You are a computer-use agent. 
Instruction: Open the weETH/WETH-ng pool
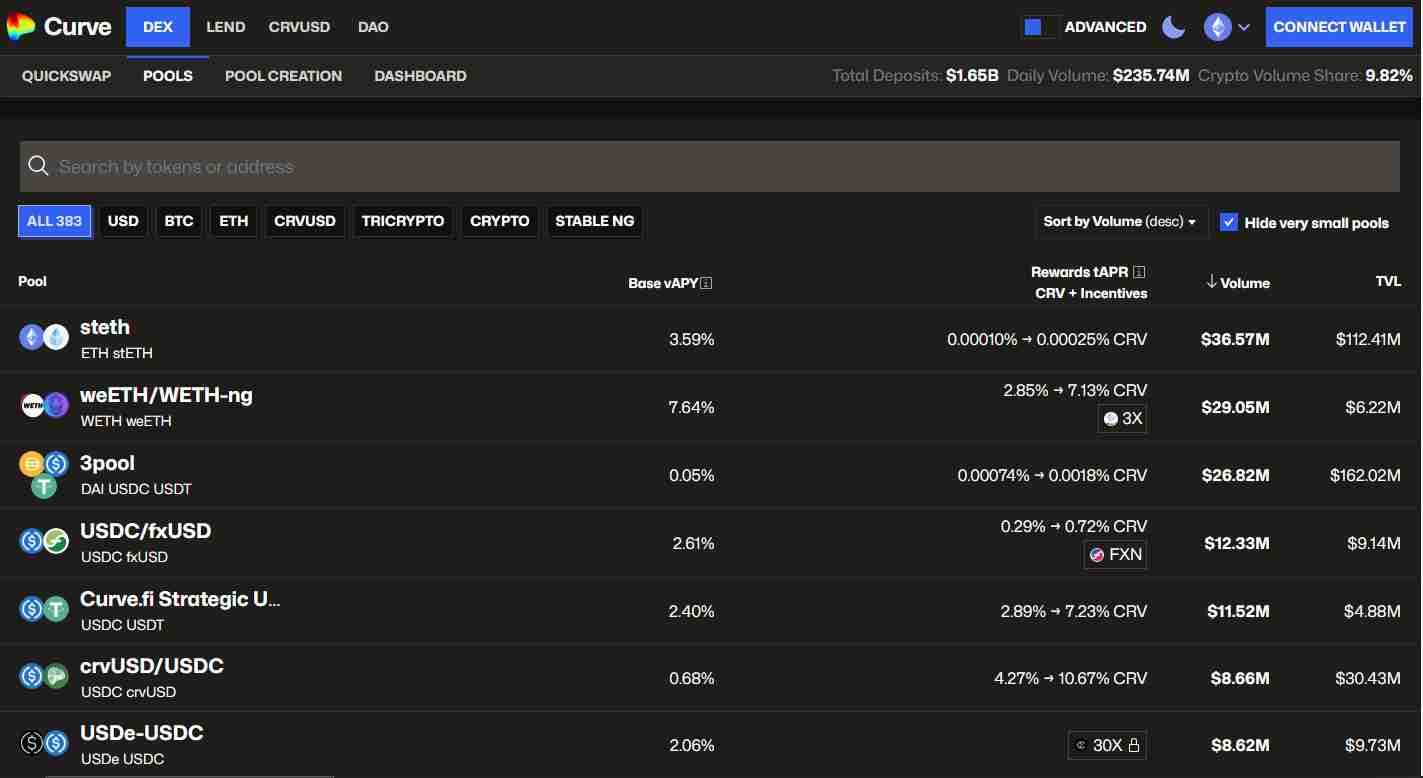[166, 395]
